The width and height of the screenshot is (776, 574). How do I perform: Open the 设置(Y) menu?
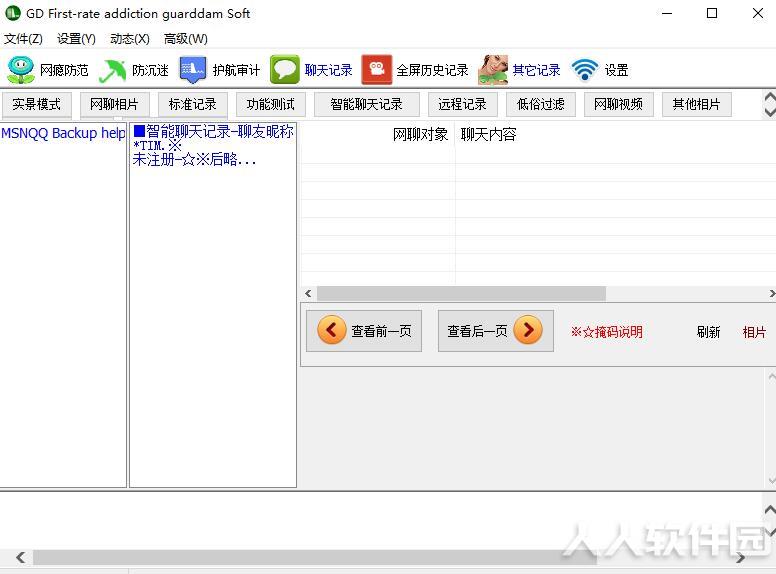(x=76, y=39)
